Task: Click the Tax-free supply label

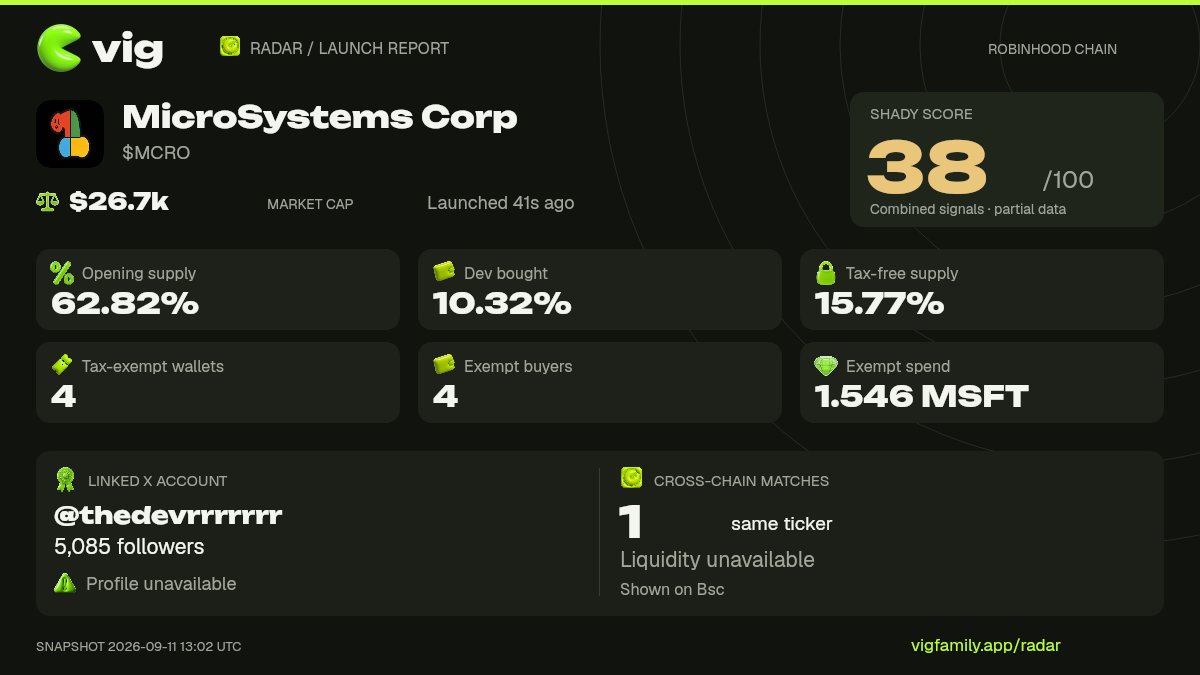Action: pyautogui.click(x=902, y=273)
